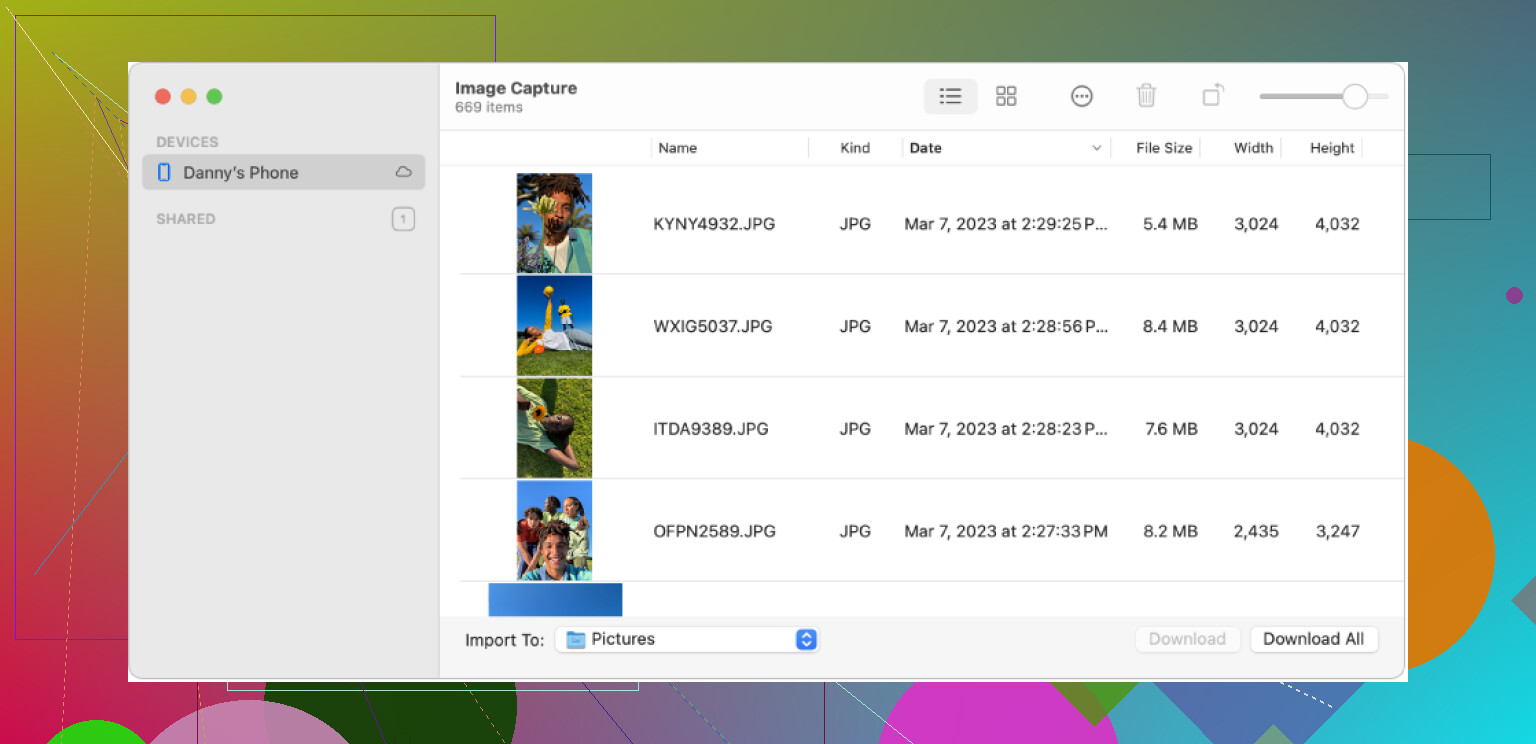The height and width of the screenshot is (744, 1536).
Task: Open the more options ellipsis menu
Action: tap(1081, 96)
